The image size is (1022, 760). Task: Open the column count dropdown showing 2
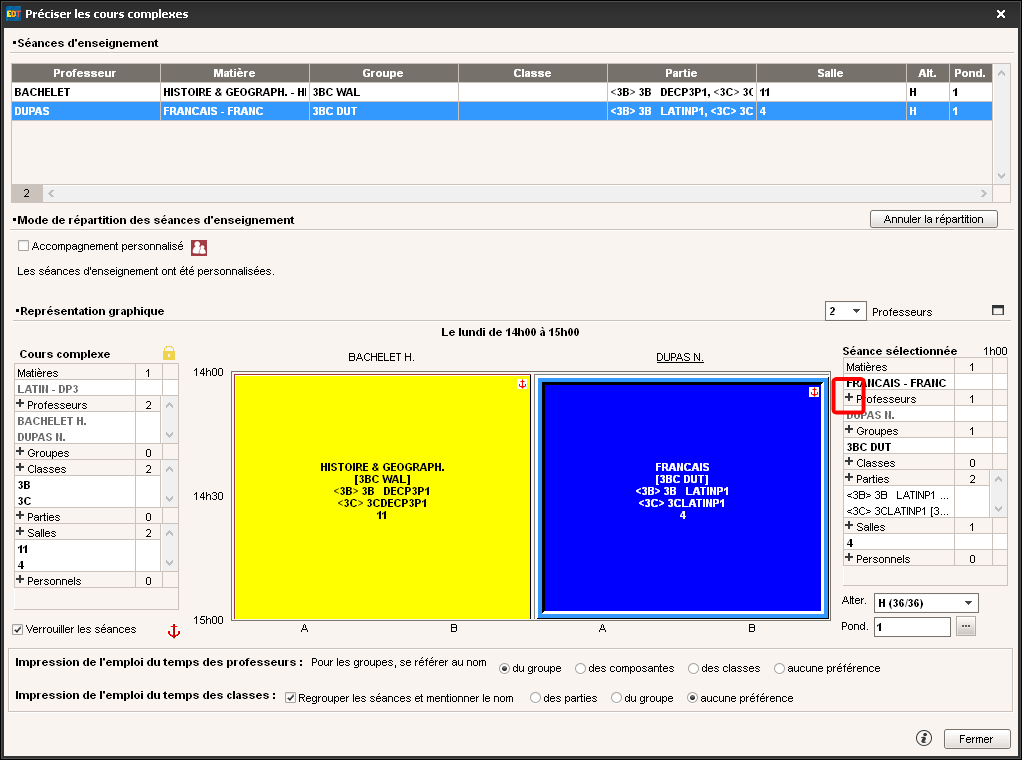(845, 312)
